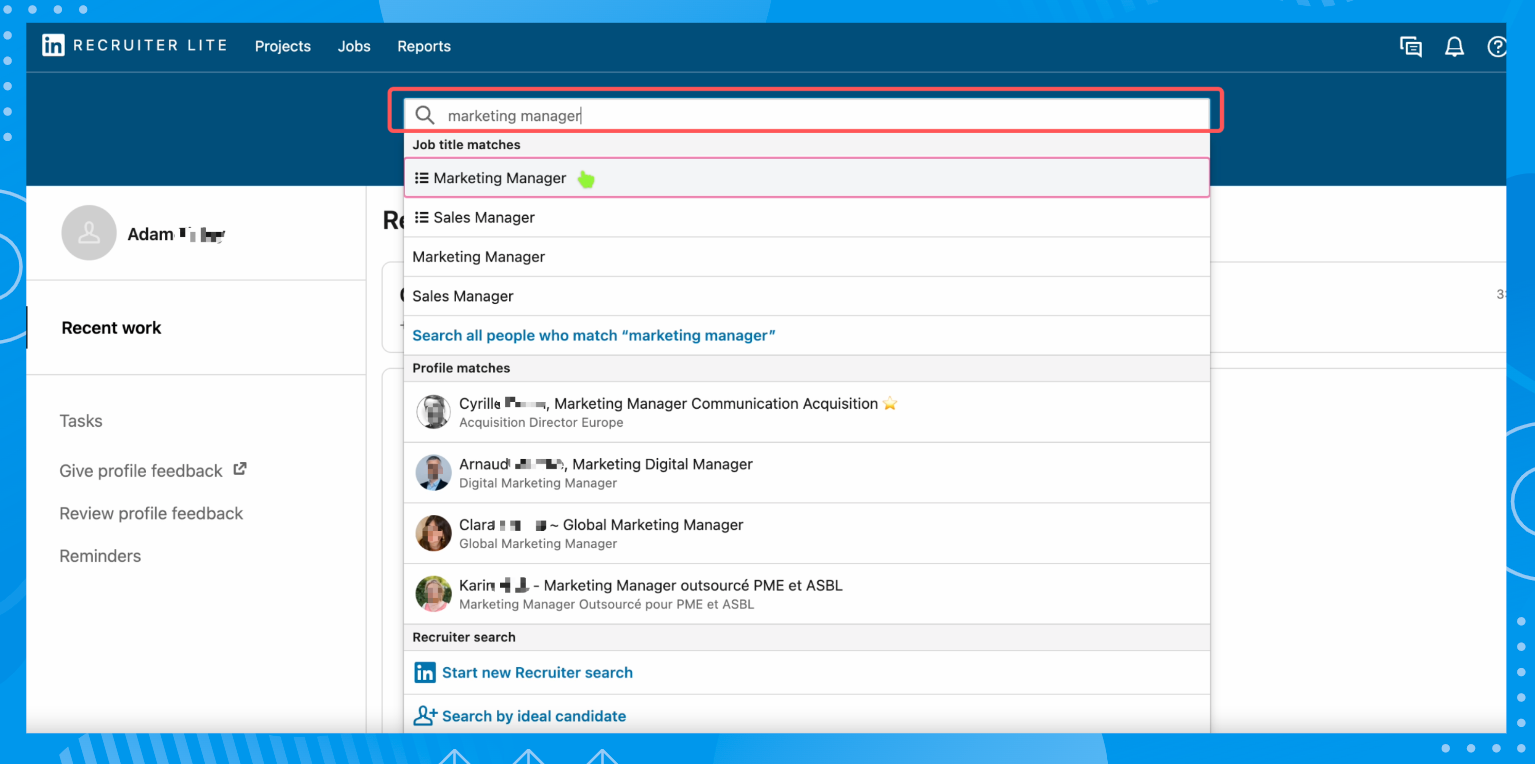Select Recent work in sidebar
The image size is (1535, 764).
111,328
